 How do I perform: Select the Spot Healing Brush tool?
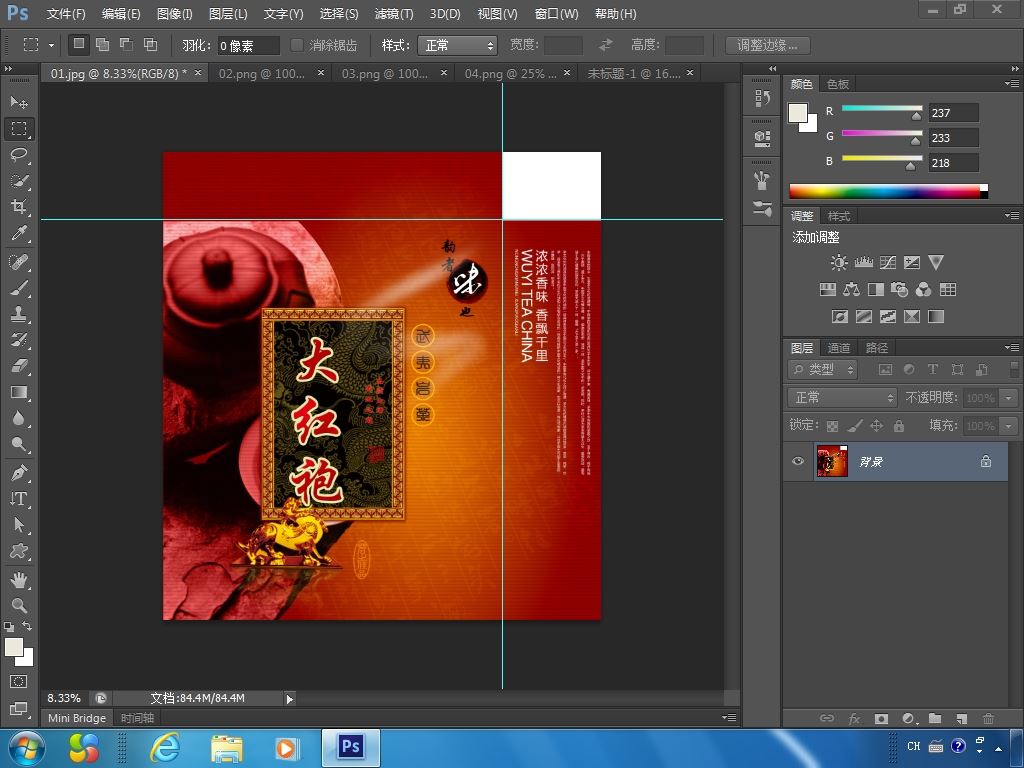[x=19, y=262]
